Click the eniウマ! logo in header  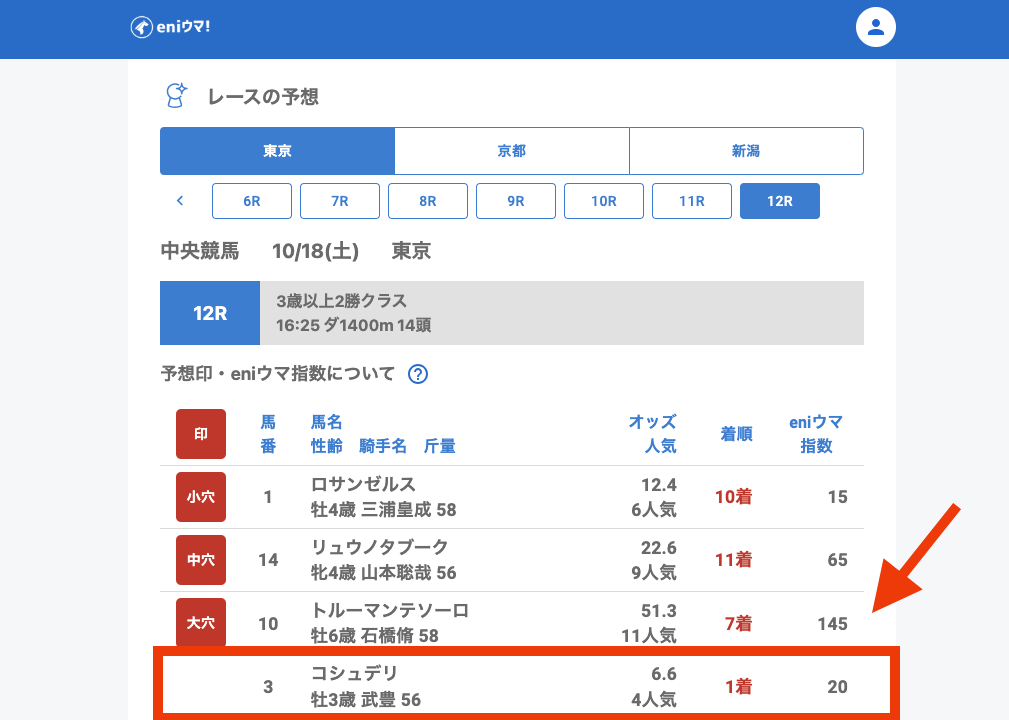[170, 27]
